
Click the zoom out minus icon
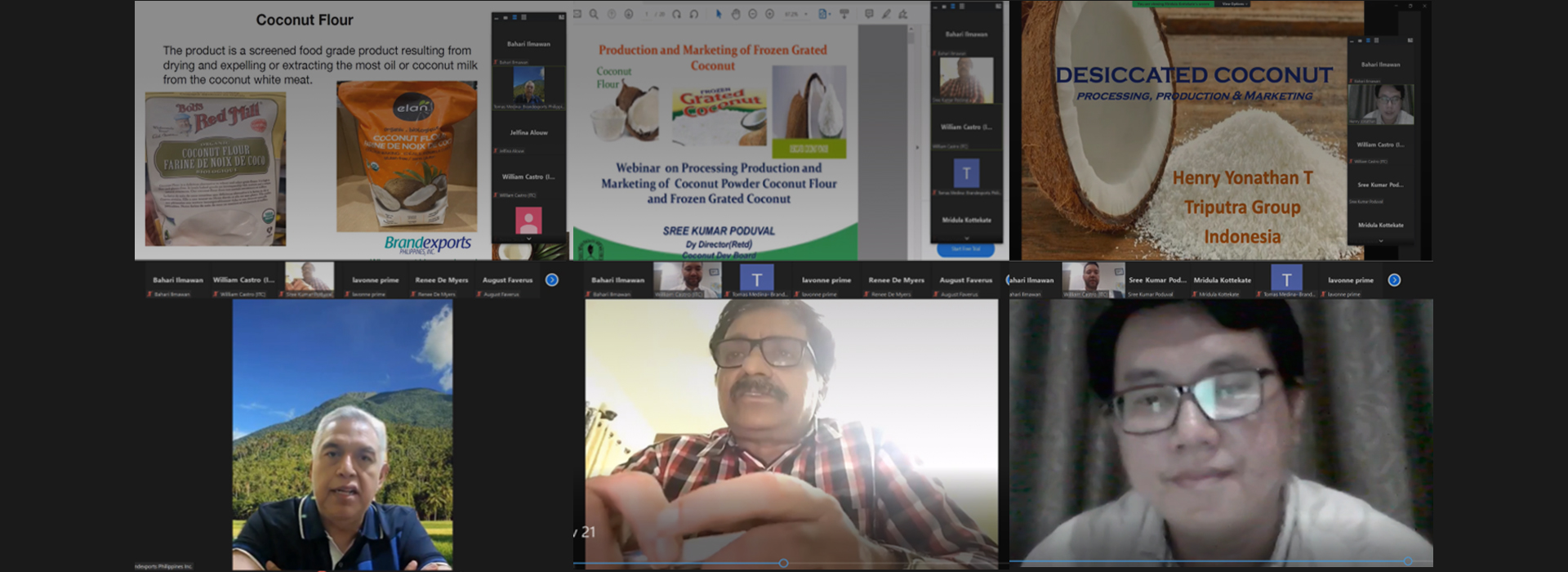pos(753,14)
